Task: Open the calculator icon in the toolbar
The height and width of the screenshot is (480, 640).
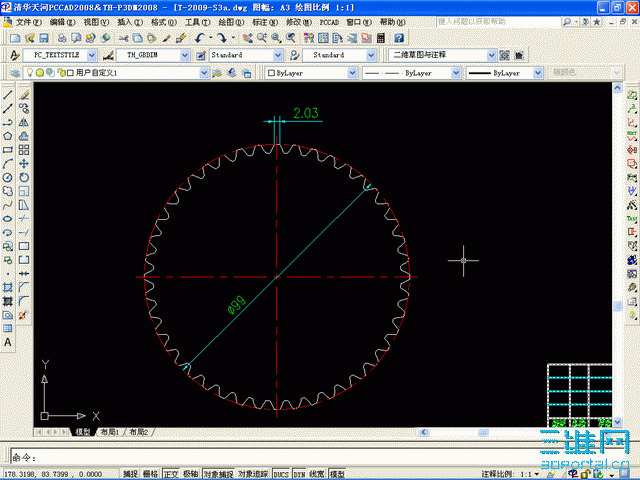Action: tap(381, 38)
